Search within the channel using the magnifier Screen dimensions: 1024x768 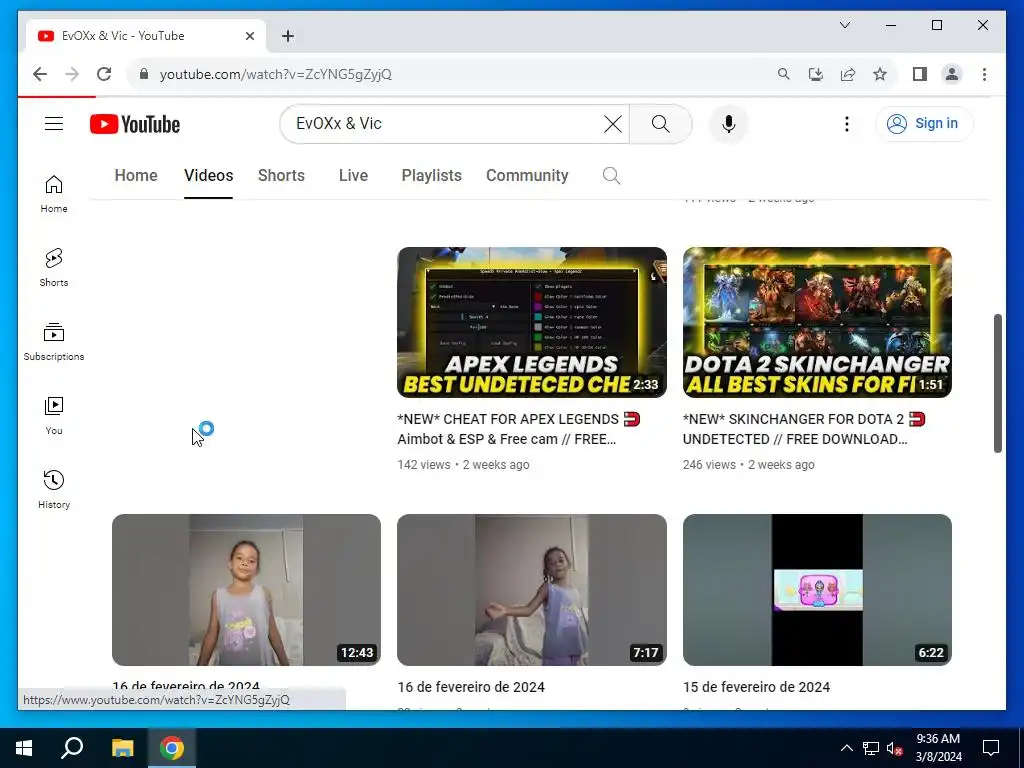(611, 175)
